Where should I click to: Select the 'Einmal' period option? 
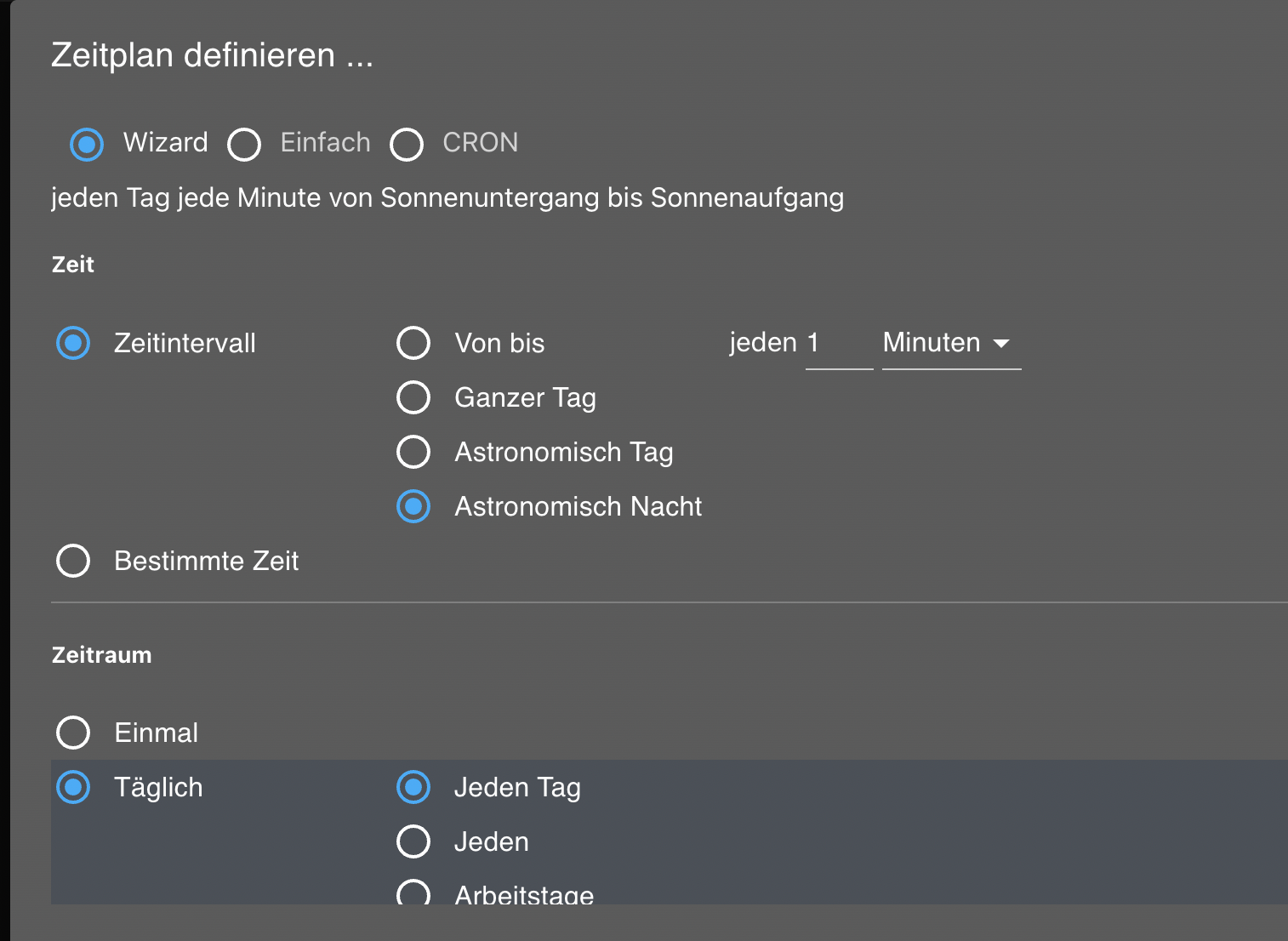[73, 733]
